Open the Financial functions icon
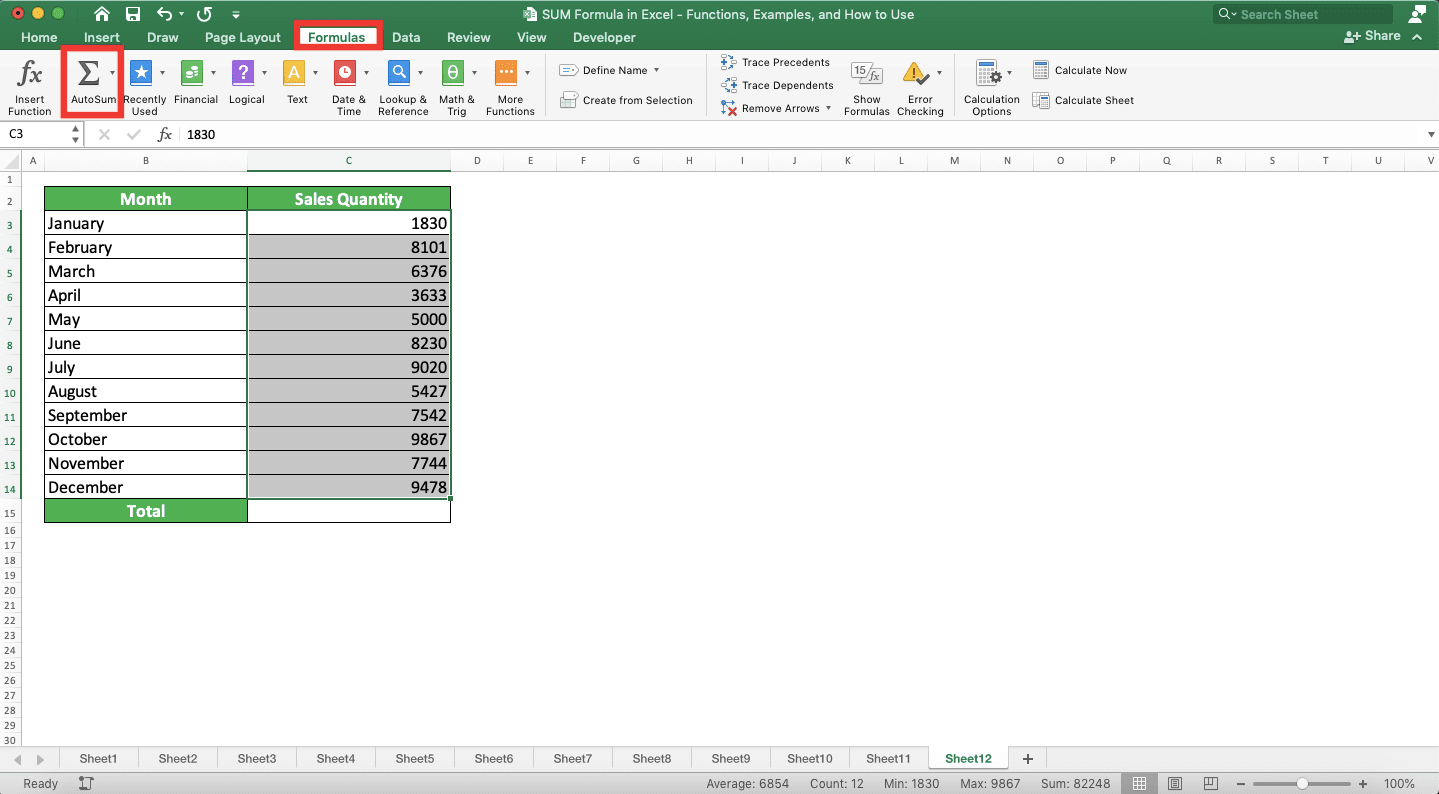This screenshot has height=794, width=1439. pos(192,73)
